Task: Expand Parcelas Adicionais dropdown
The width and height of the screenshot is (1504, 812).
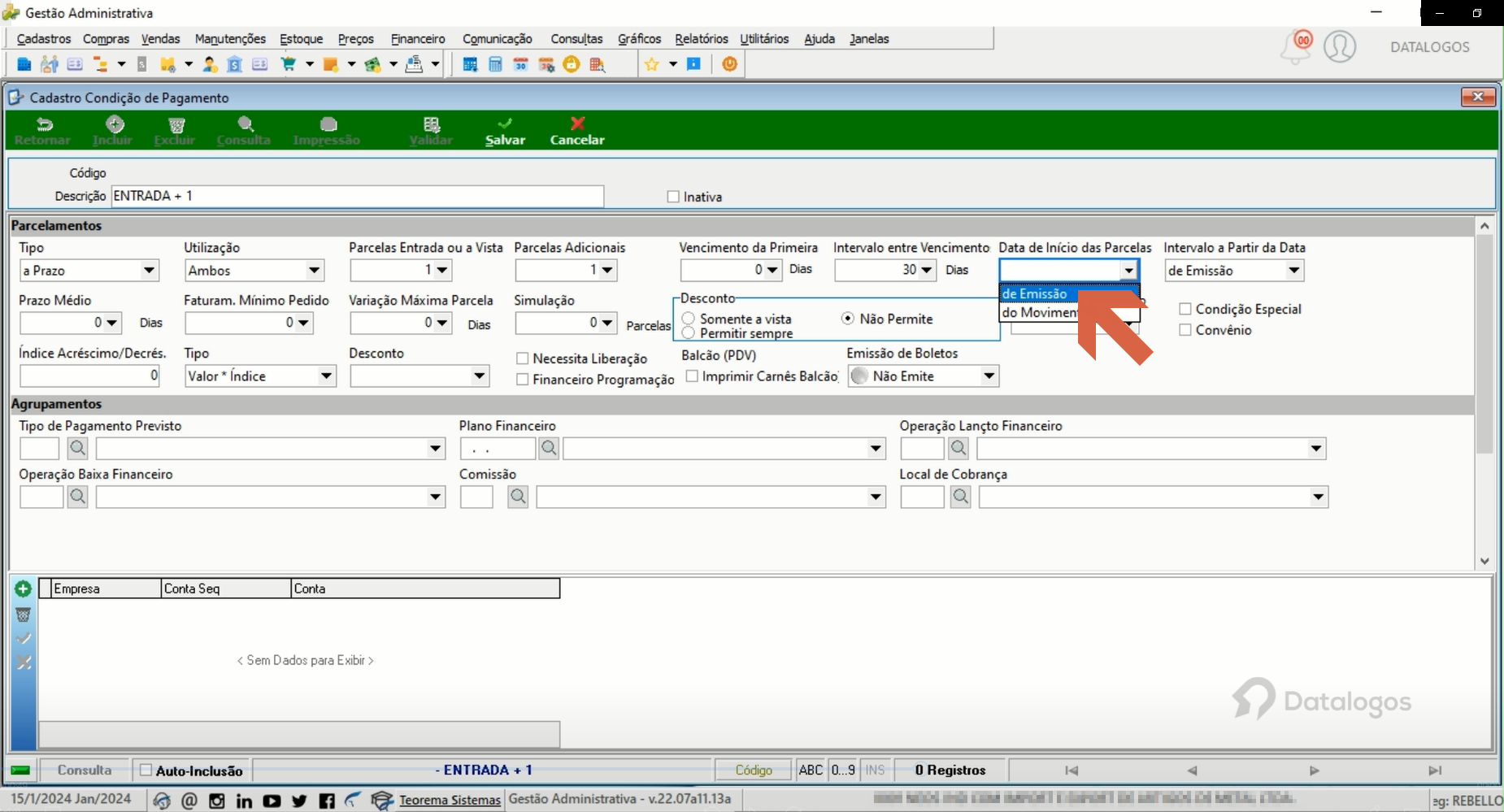Action: [607, 270]
